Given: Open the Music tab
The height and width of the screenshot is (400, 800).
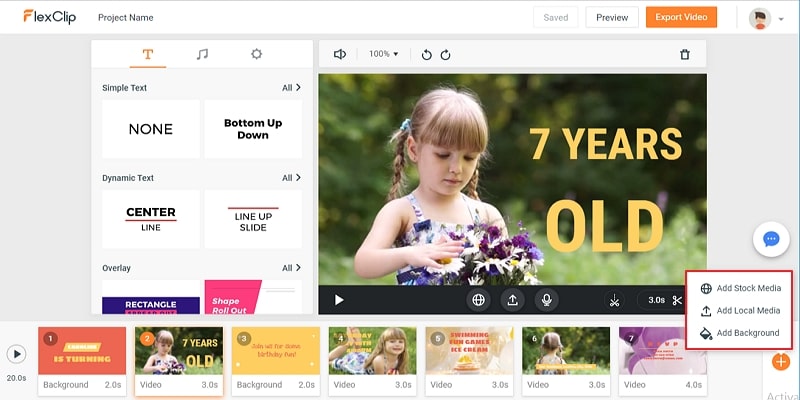Looking at the screenshot, I should pyautogui.click(x=202, y=54).
